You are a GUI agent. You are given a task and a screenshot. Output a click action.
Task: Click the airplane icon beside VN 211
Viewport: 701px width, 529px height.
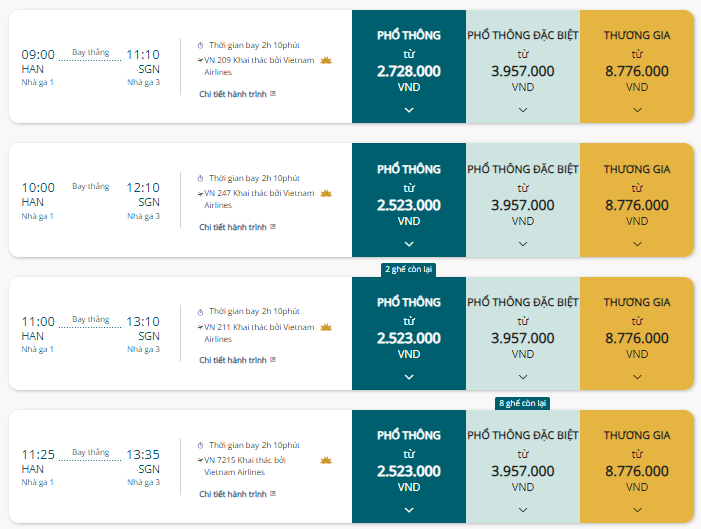click(x=200, y=327)
